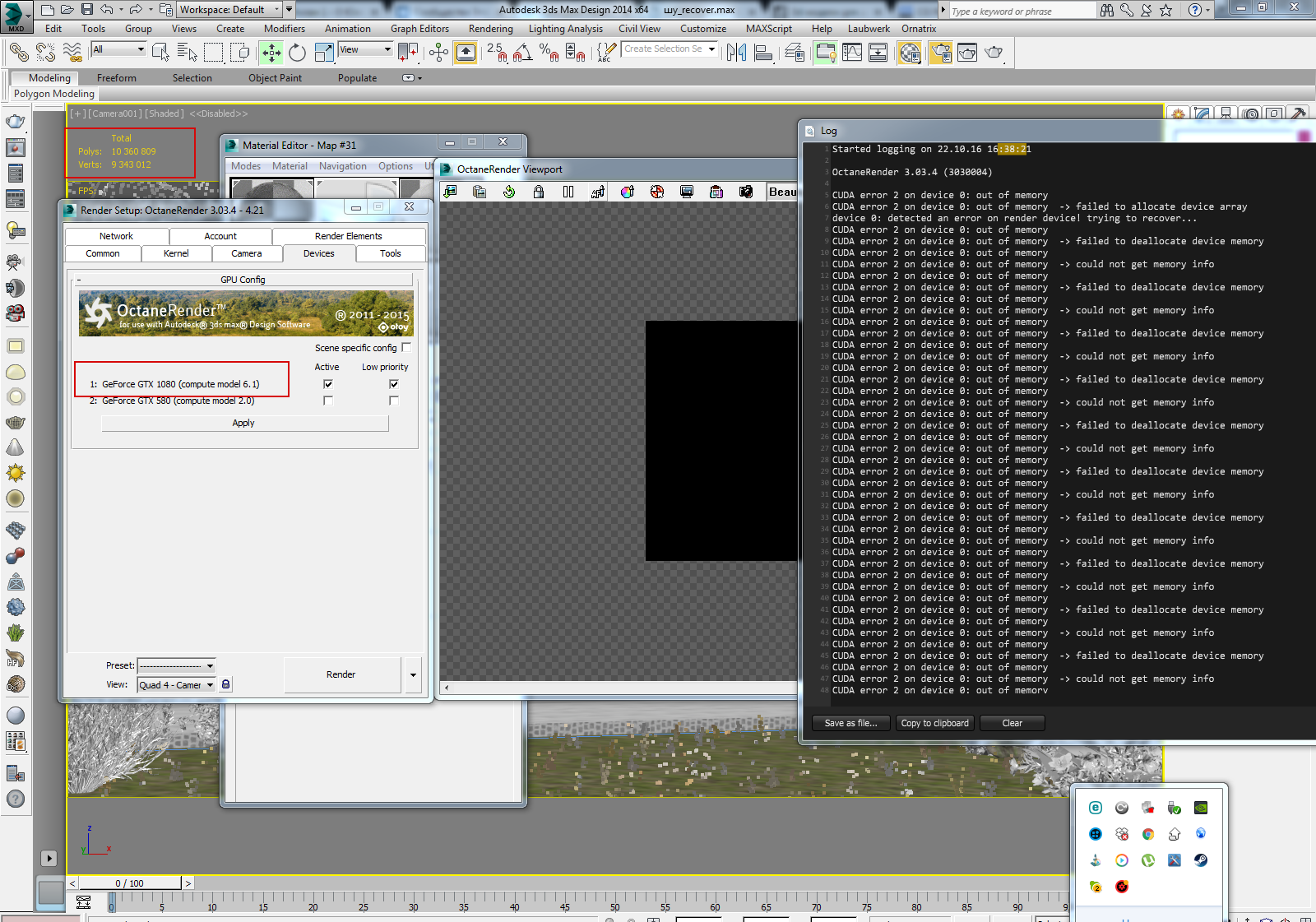1316x922 pixels.
Task: Click Save as file... in Log window
Action: click(850, 723)
